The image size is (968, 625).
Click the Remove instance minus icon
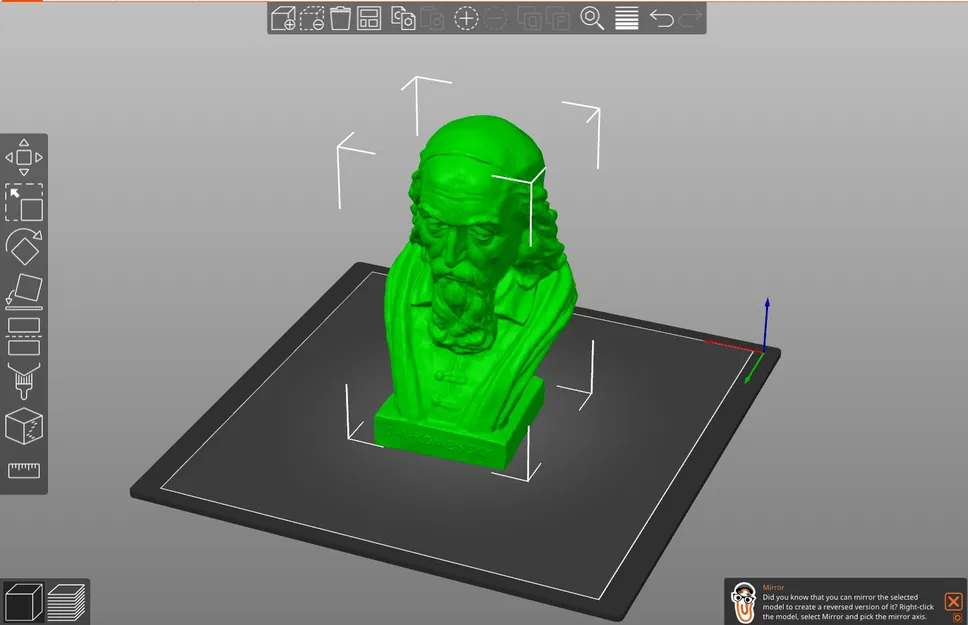tap(495, 19)
